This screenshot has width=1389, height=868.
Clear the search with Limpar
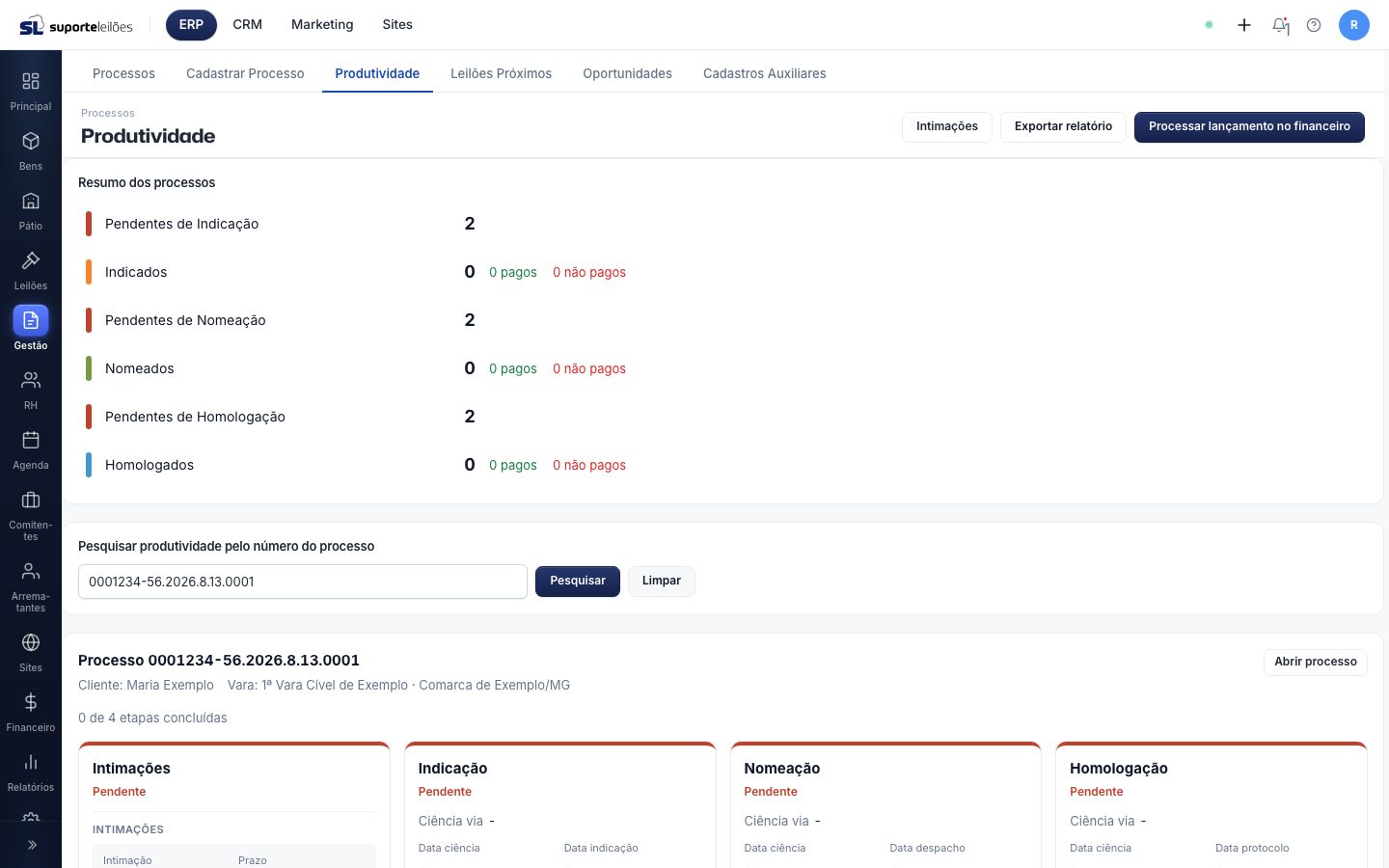[x=662, y=582]
